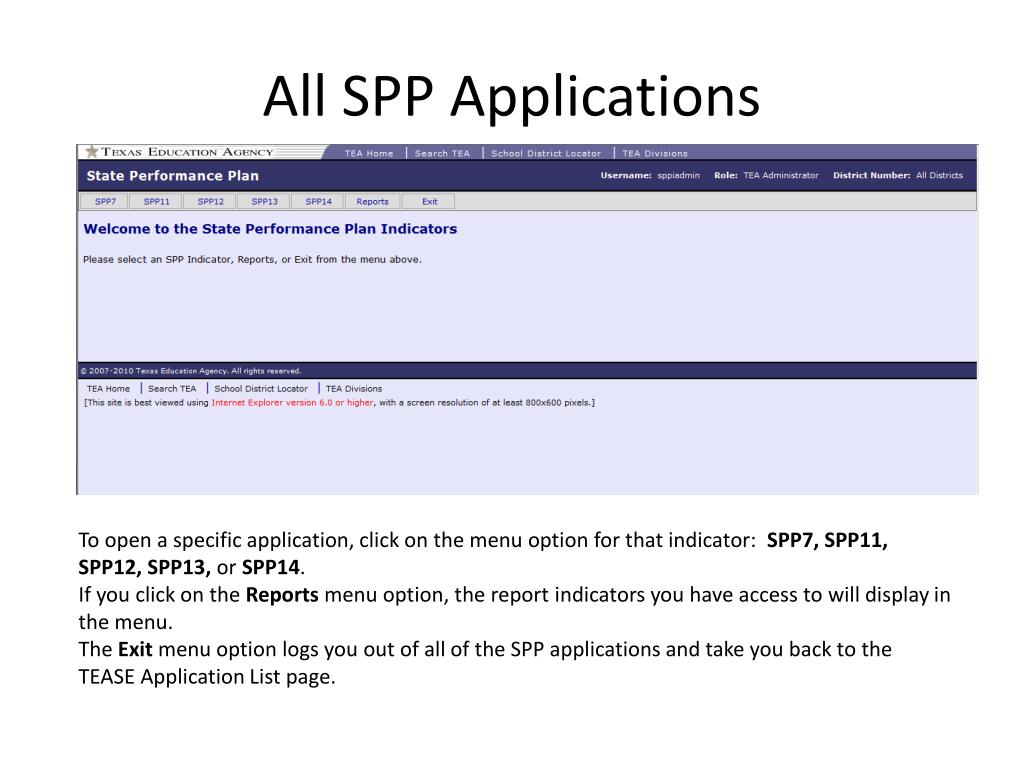Open TEA Divisions in top header
The height and width of the screenshot is (768, 1024).
click(x=655, y=153)
